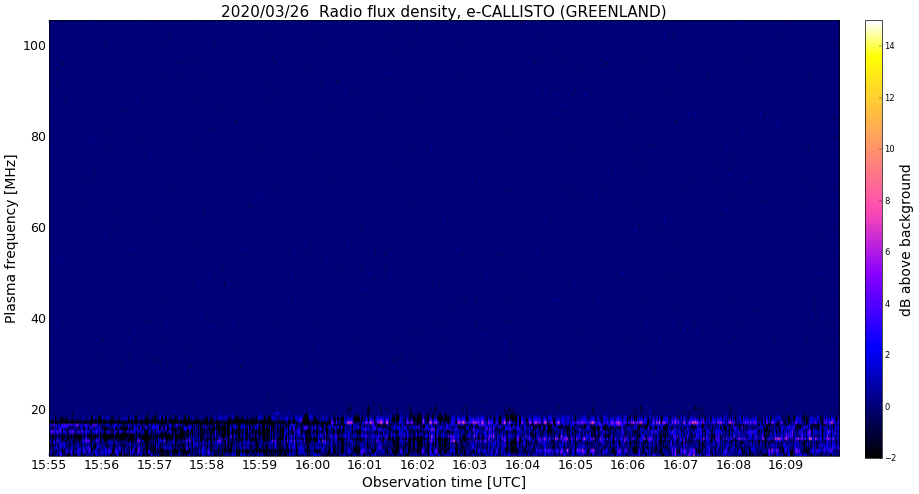Select the 16:07 time tick label

[x=681, y=465]
